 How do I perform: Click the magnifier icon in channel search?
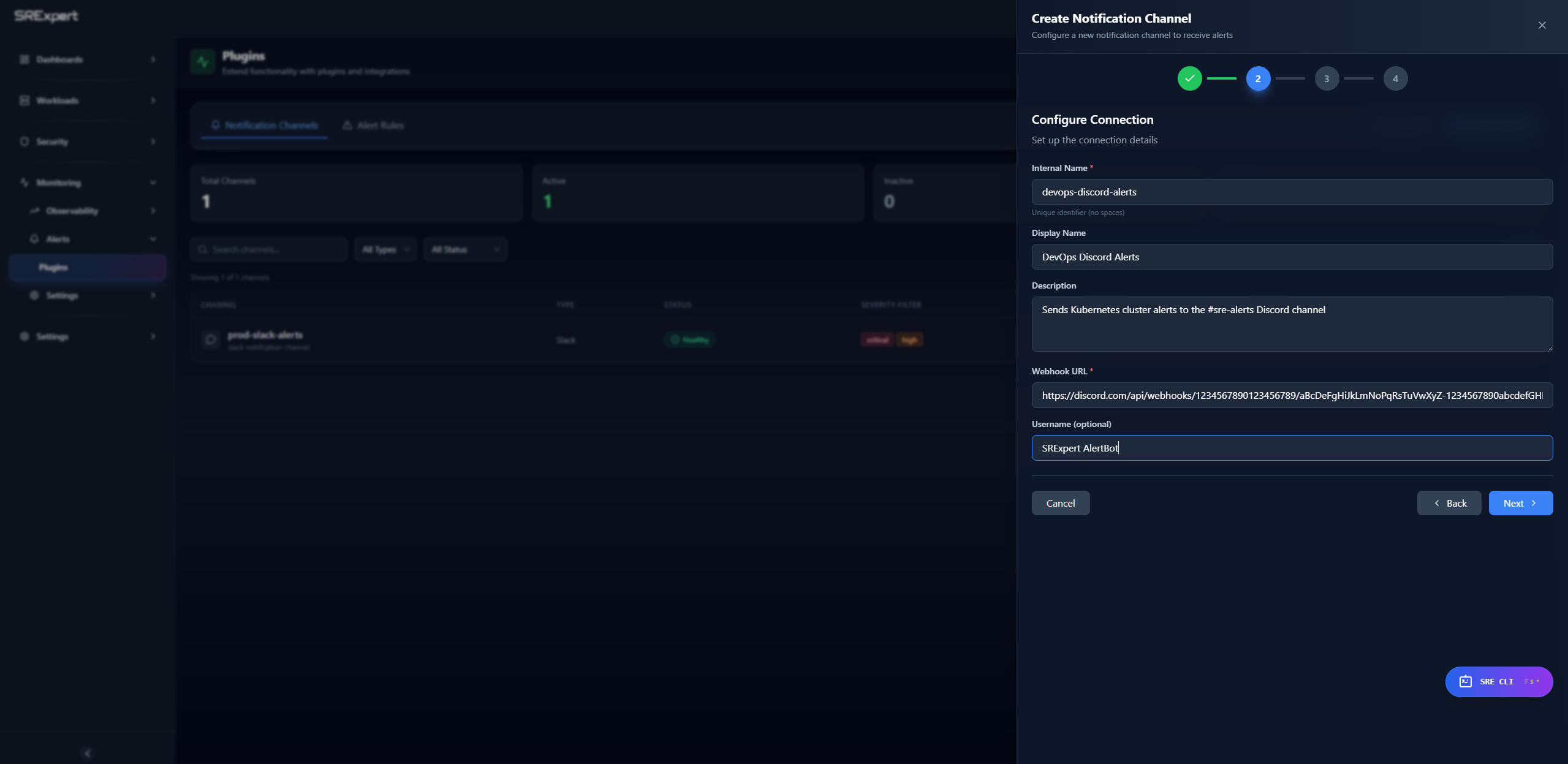pos(204,249)
